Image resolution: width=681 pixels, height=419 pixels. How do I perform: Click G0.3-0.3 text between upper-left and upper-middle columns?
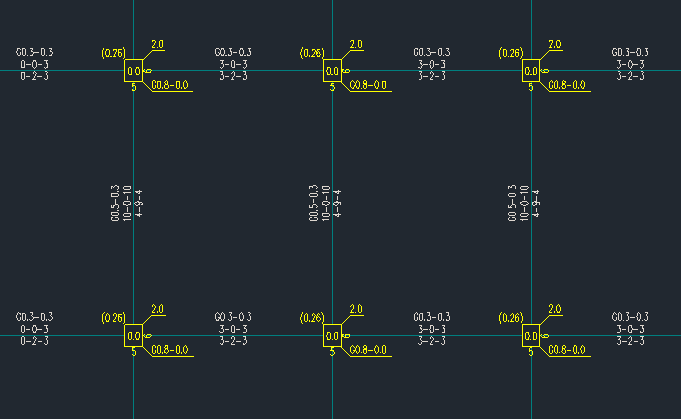(233, 53)
